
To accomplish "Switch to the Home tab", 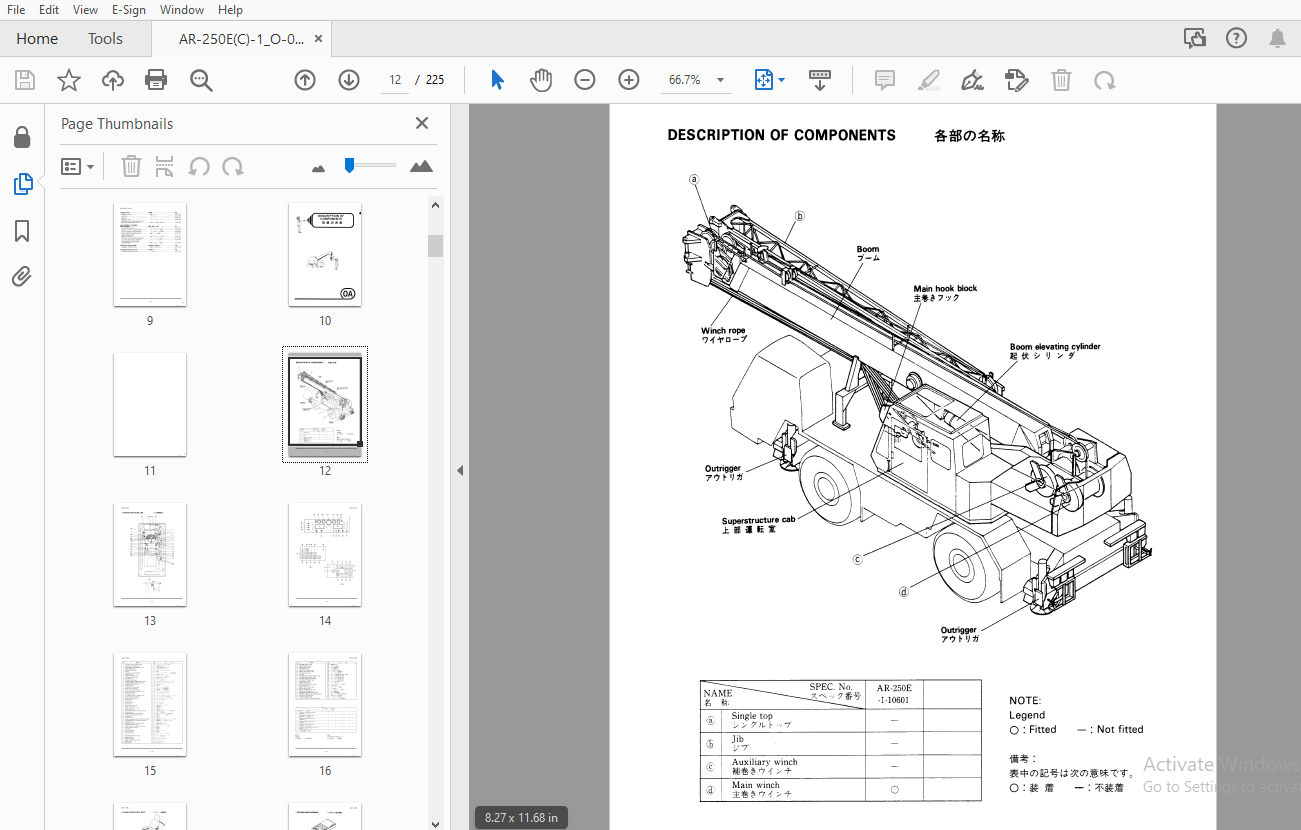I will (37, 39).
